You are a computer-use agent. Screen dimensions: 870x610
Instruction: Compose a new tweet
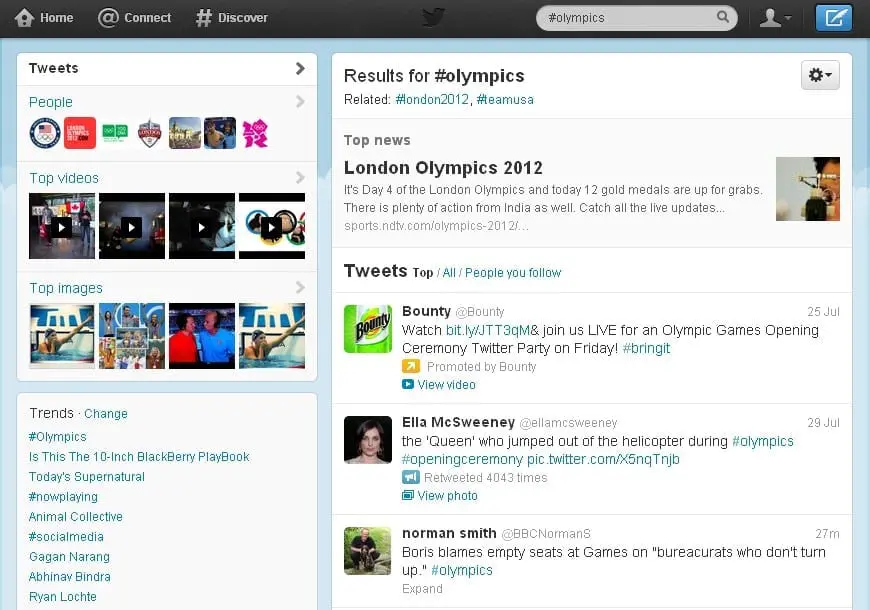point(833,18)
